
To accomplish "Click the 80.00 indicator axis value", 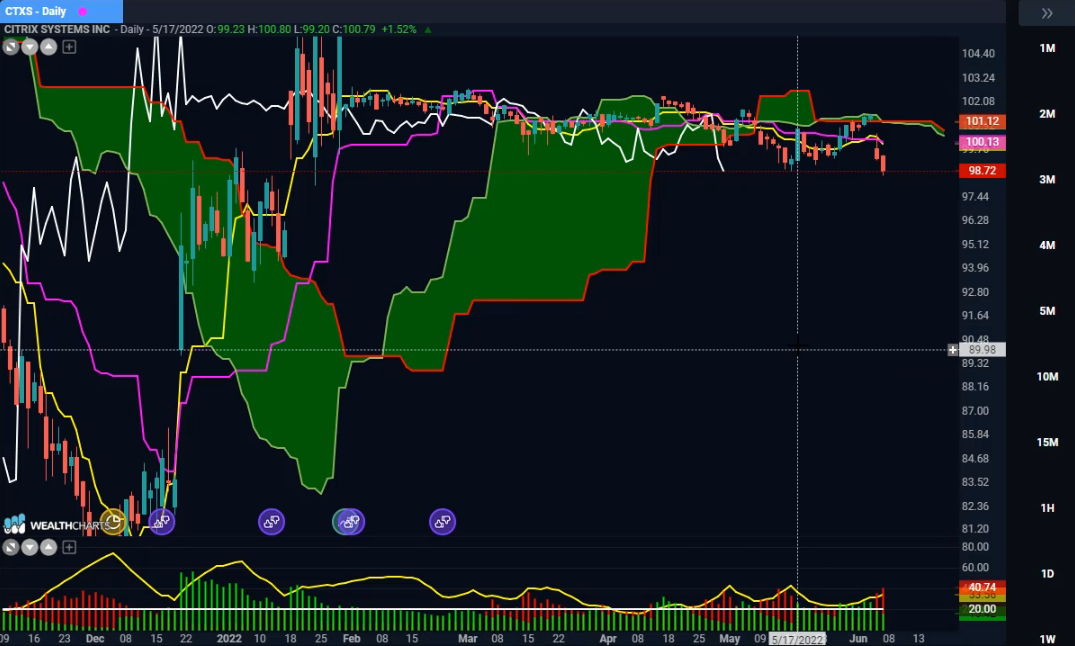I will coord(975,547).
